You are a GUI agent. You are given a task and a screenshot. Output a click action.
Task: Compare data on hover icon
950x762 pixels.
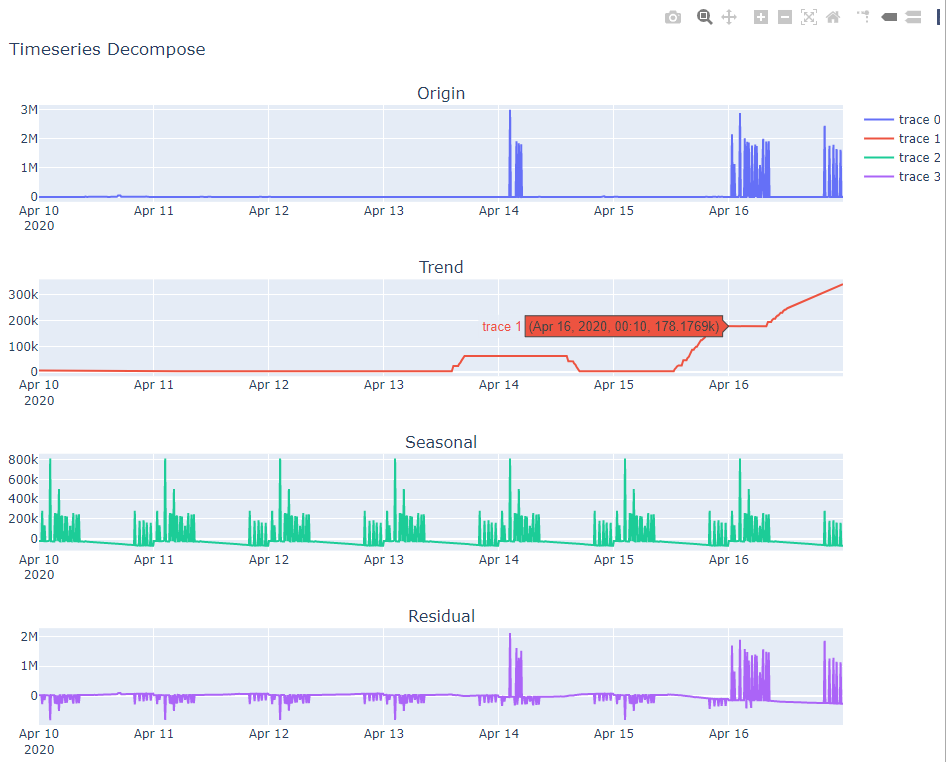pyautogui.click(x=913, y=18)
